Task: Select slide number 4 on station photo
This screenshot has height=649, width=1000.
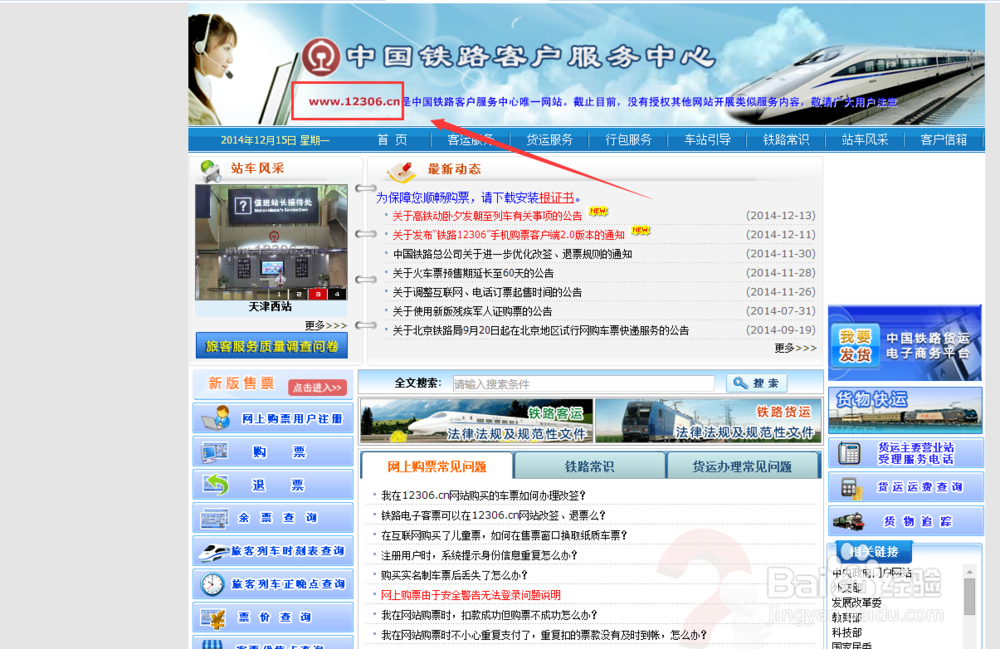Action: pyautogui.click(x=337, y=294)
